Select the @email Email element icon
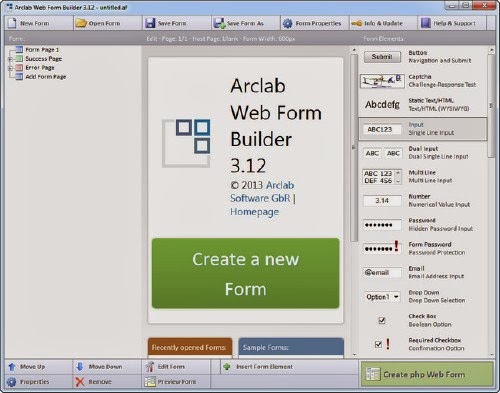500x393 pixels. point(382,273)
